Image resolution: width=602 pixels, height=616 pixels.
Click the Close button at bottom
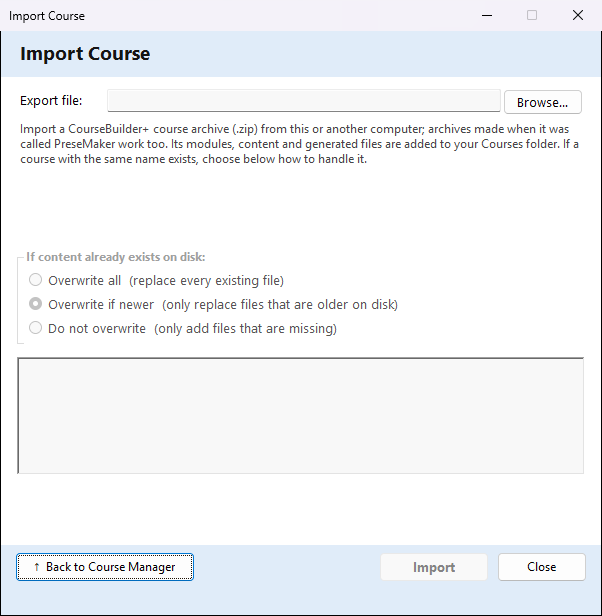(542, 567)
